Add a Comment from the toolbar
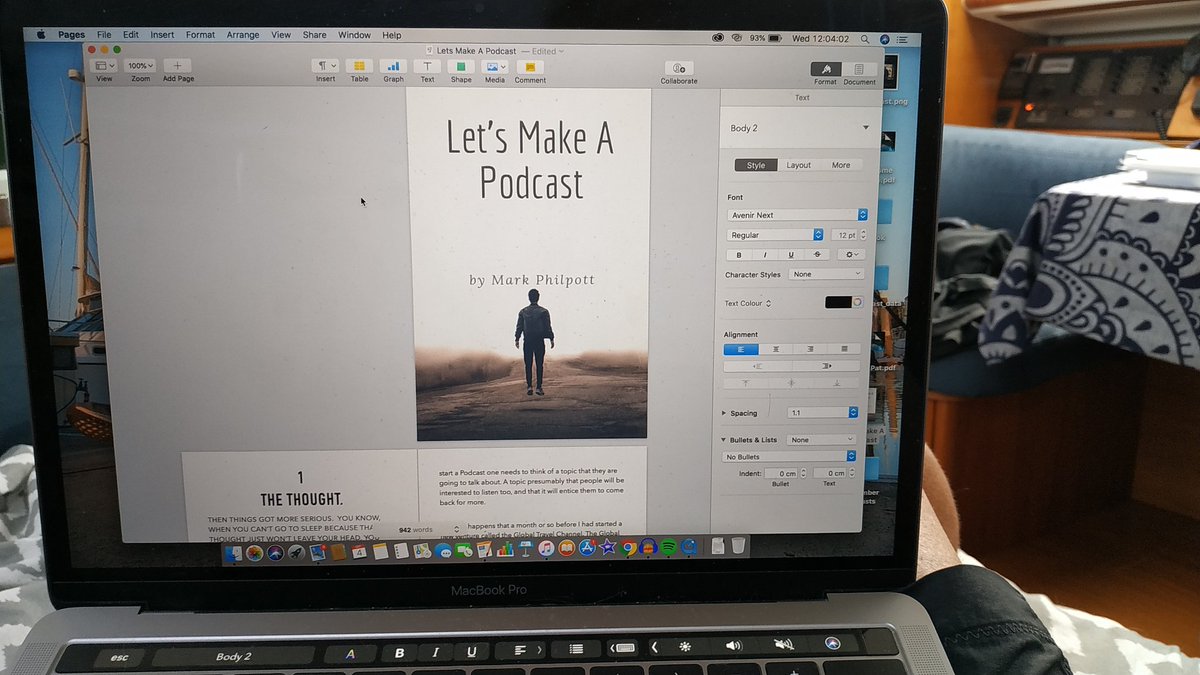 tap(530, 66)
